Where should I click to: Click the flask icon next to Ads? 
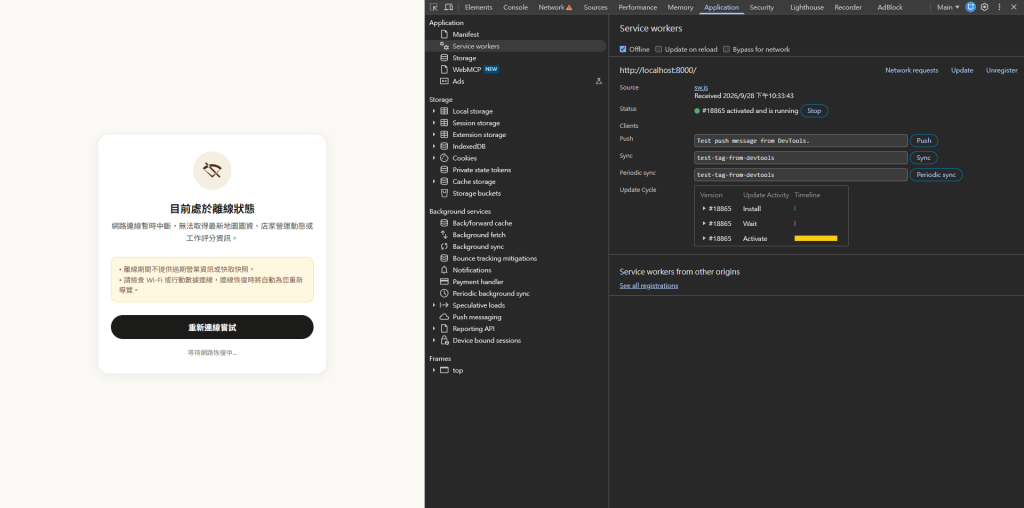pos(599,81)
